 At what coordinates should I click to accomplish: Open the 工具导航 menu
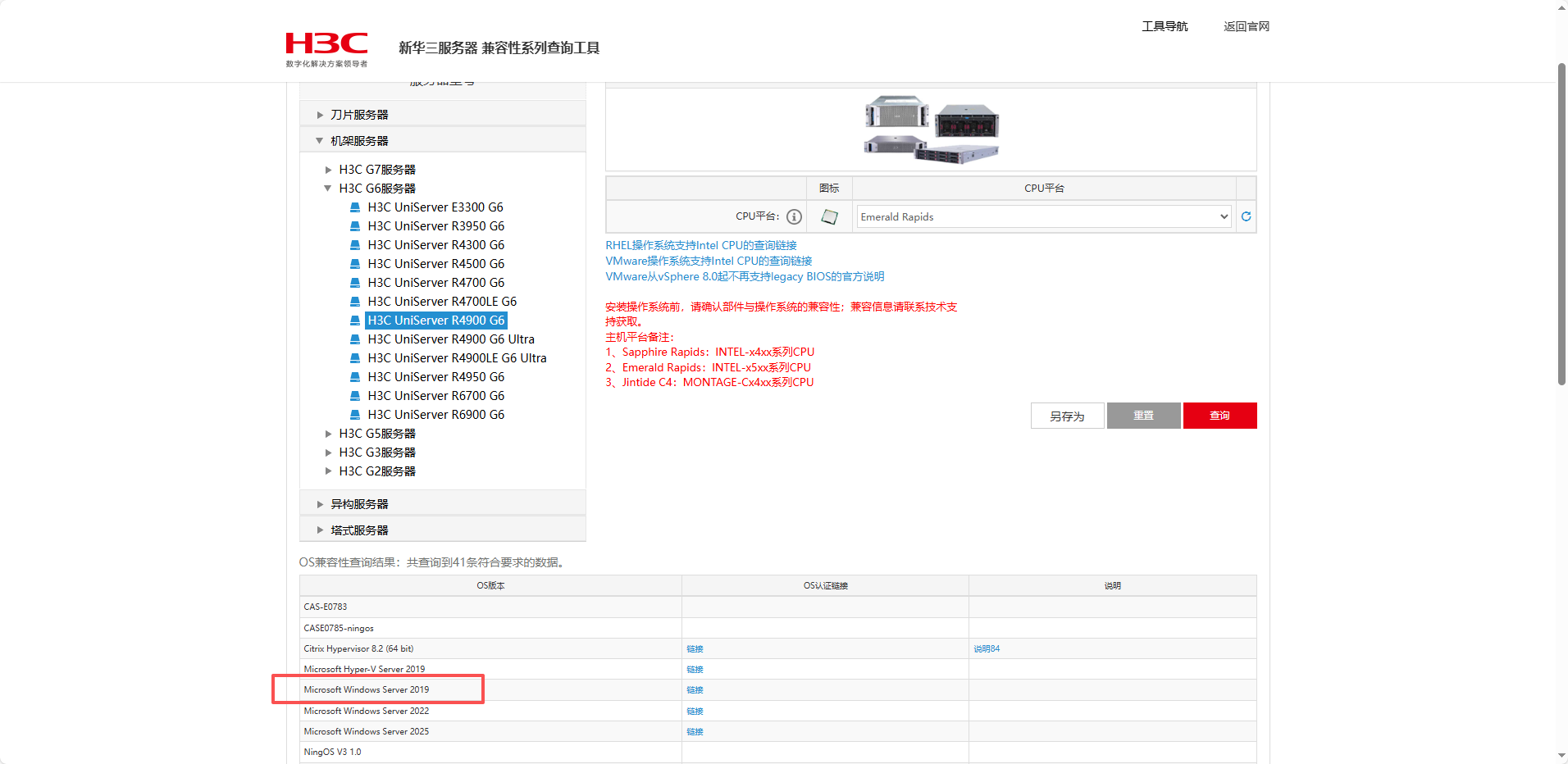[1164, 26]
